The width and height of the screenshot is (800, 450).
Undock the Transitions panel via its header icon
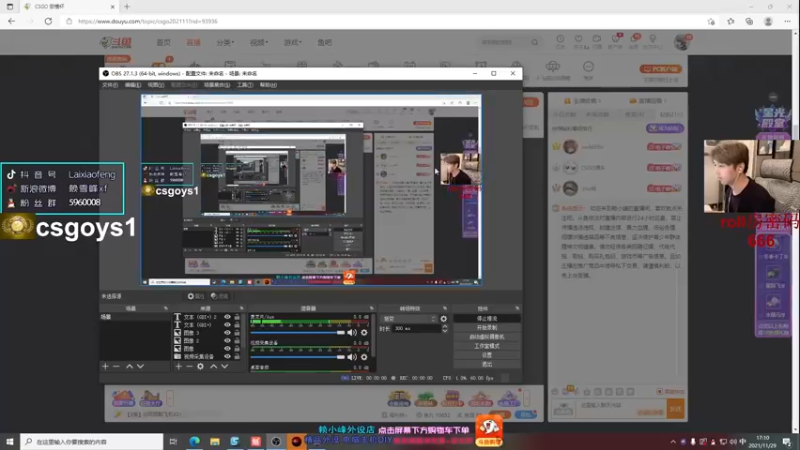tap(445, 308)
